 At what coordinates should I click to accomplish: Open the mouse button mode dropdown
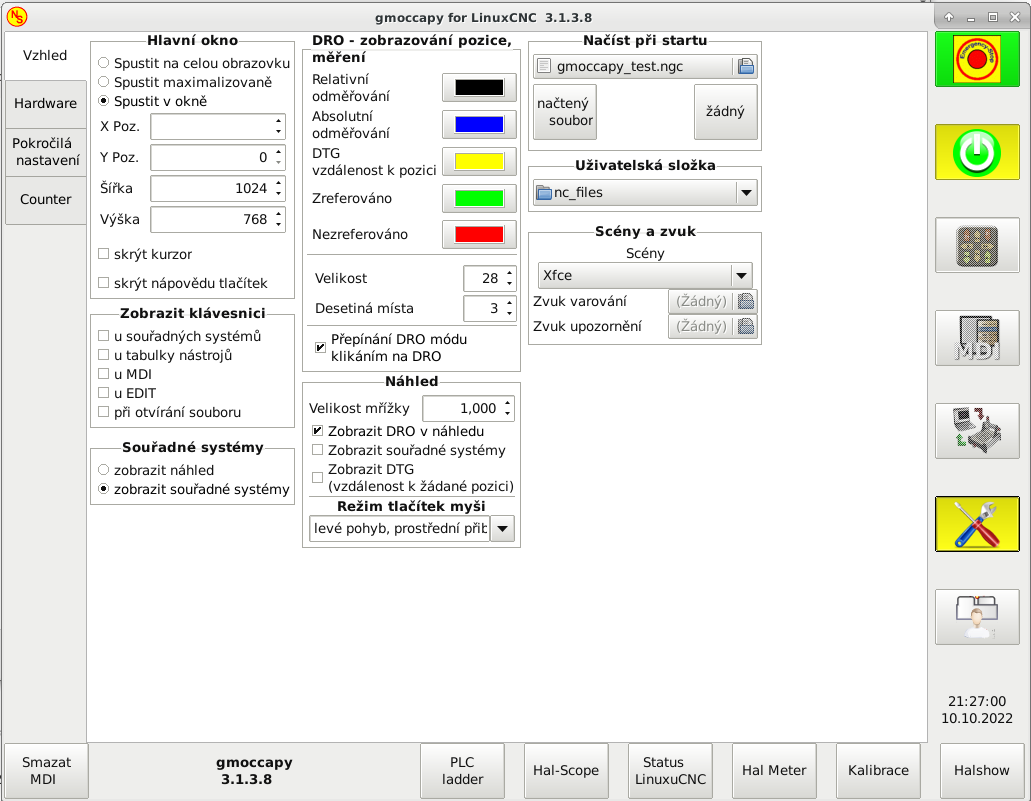[x=502, y=529]
